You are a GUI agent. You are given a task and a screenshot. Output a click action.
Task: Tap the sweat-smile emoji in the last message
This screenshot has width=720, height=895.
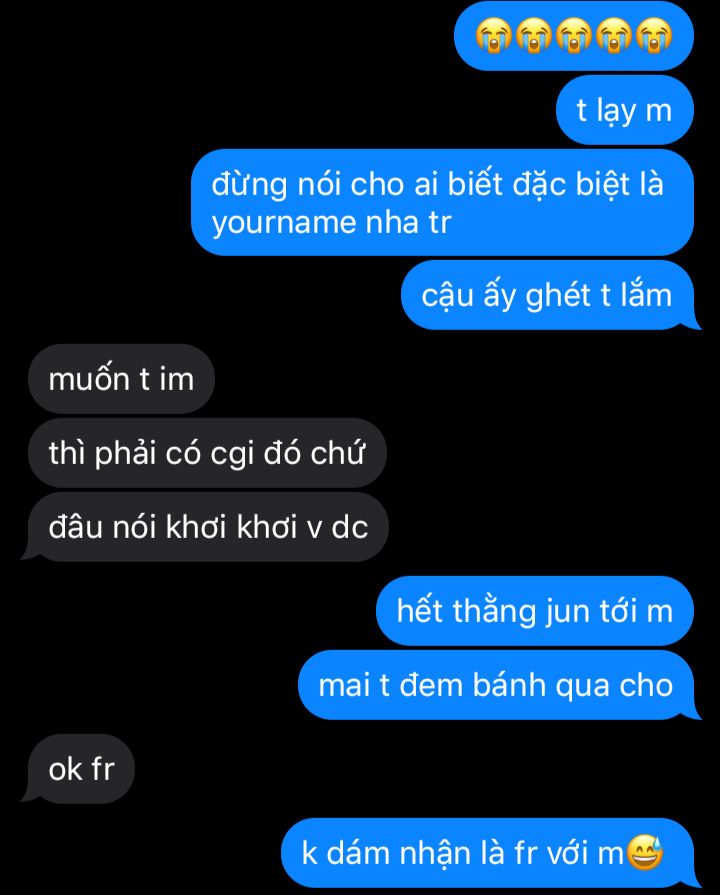coord(645,852)
